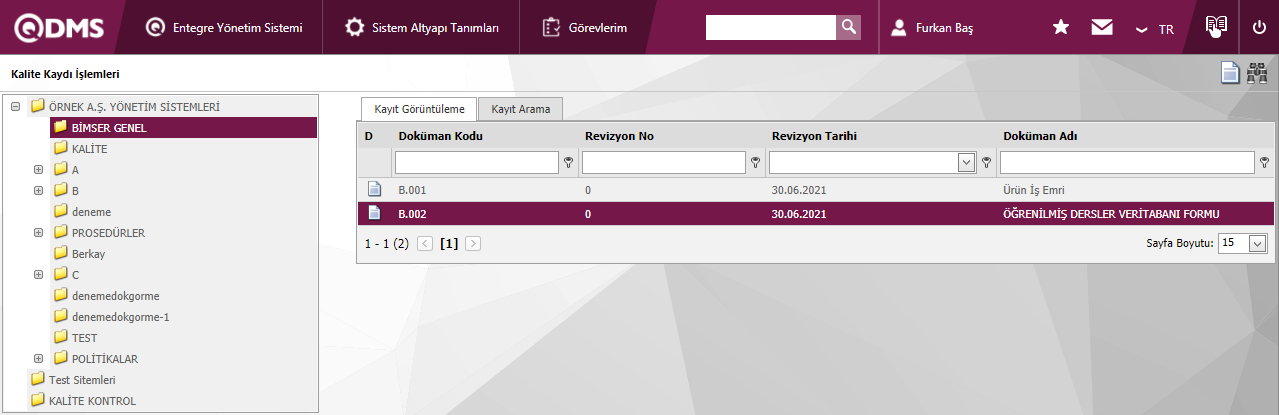Open Furkan Baş user profile

click(932, 28)
